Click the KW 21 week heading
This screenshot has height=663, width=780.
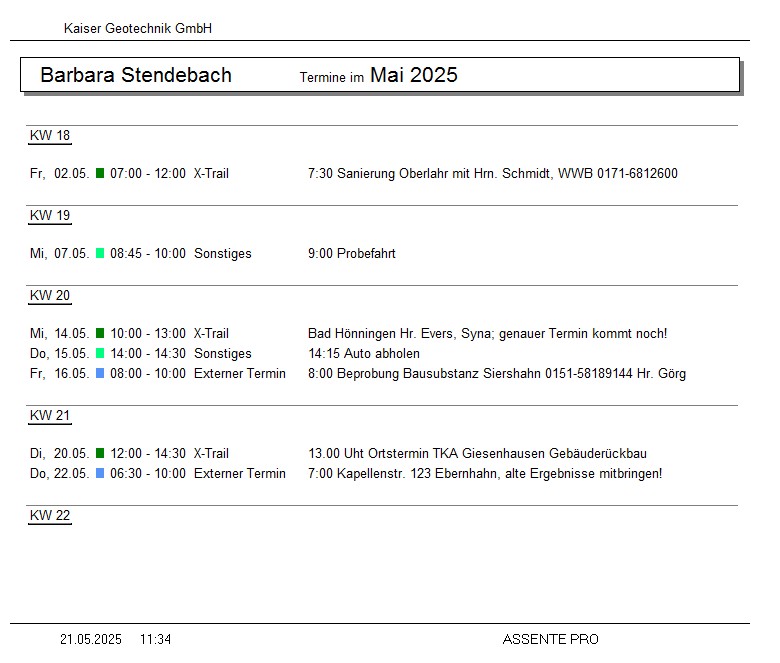click(50, 416)
